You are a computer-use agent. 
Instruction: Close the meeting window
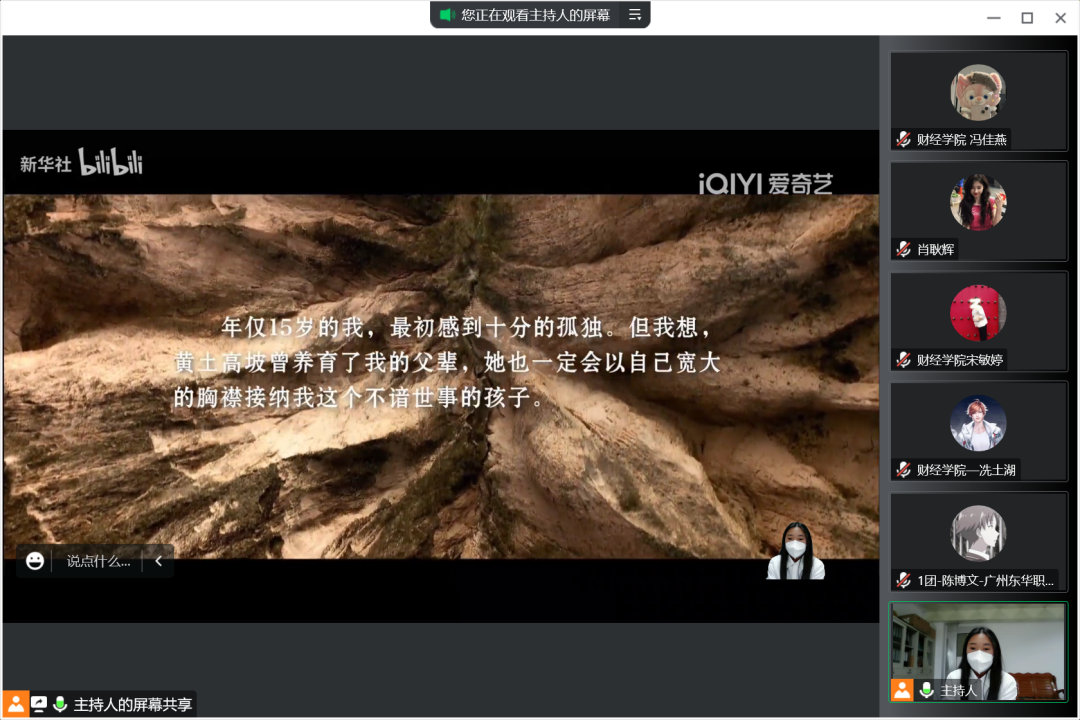coord(1061,18)
